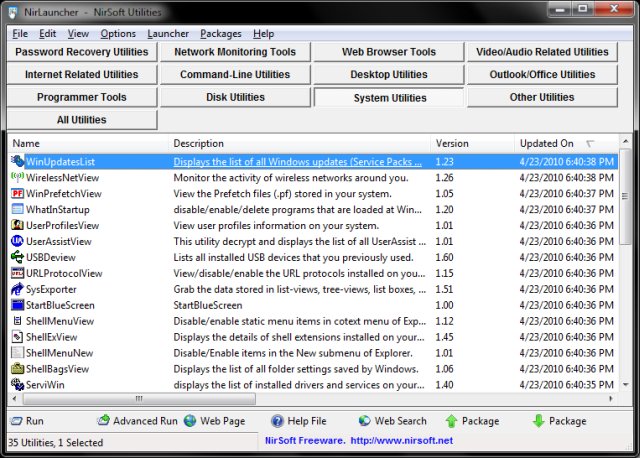Click the vertical scrollbar up arrow
Screen dimensions: 640x458
tap(625, 141)
